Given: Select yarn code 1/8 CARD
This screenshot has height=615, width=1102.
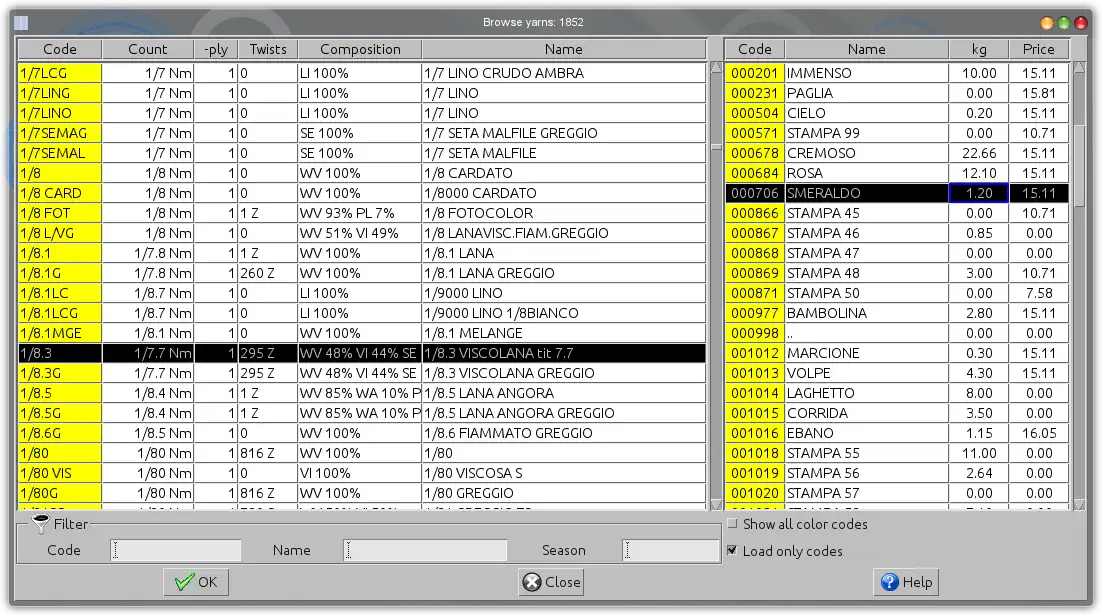Looking at the screenshot, I should point(60,193).
